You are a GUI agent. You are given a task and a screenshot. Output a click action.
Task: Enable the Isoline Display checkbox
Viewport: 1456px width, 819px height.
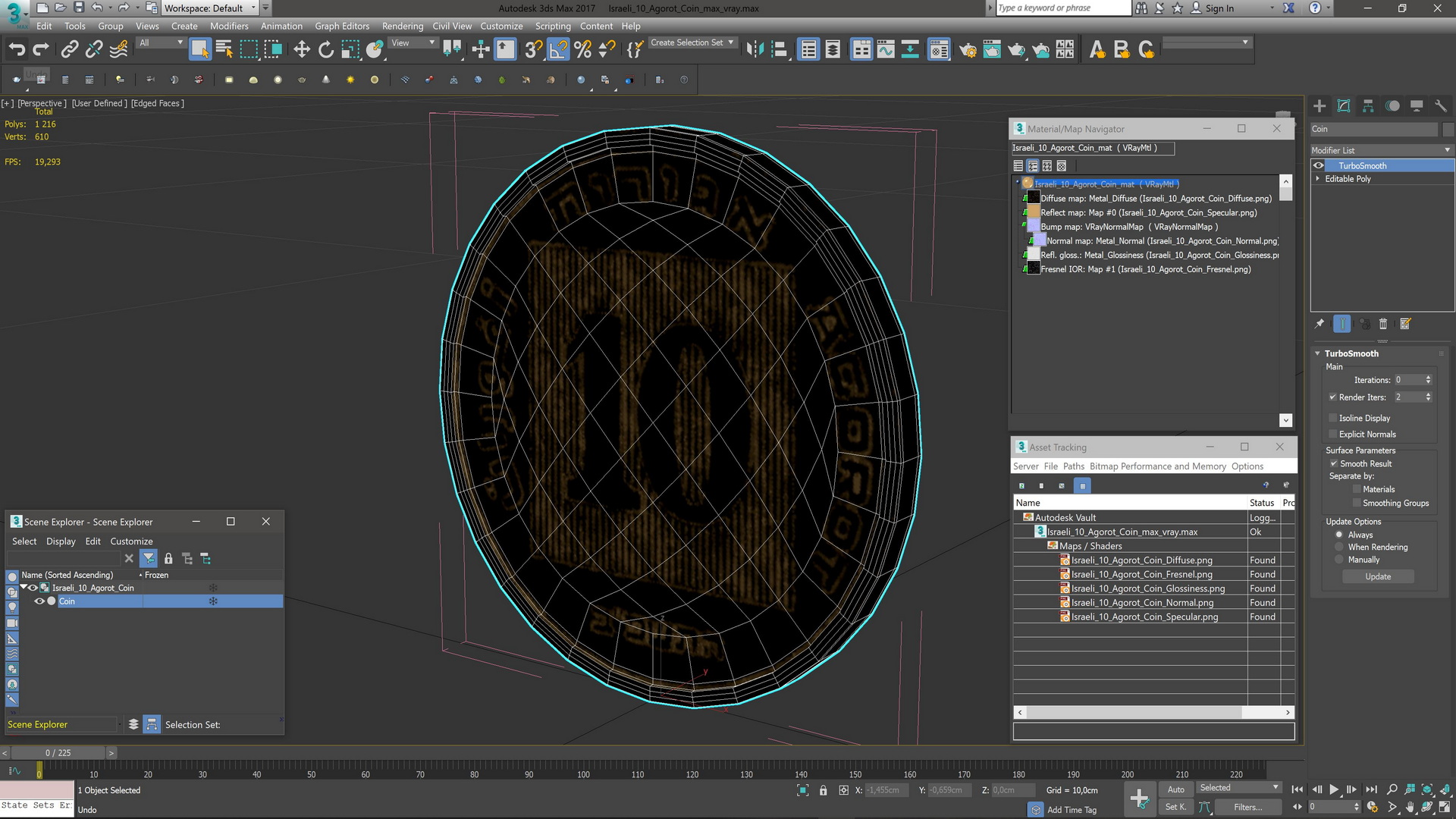(1333, 418)
